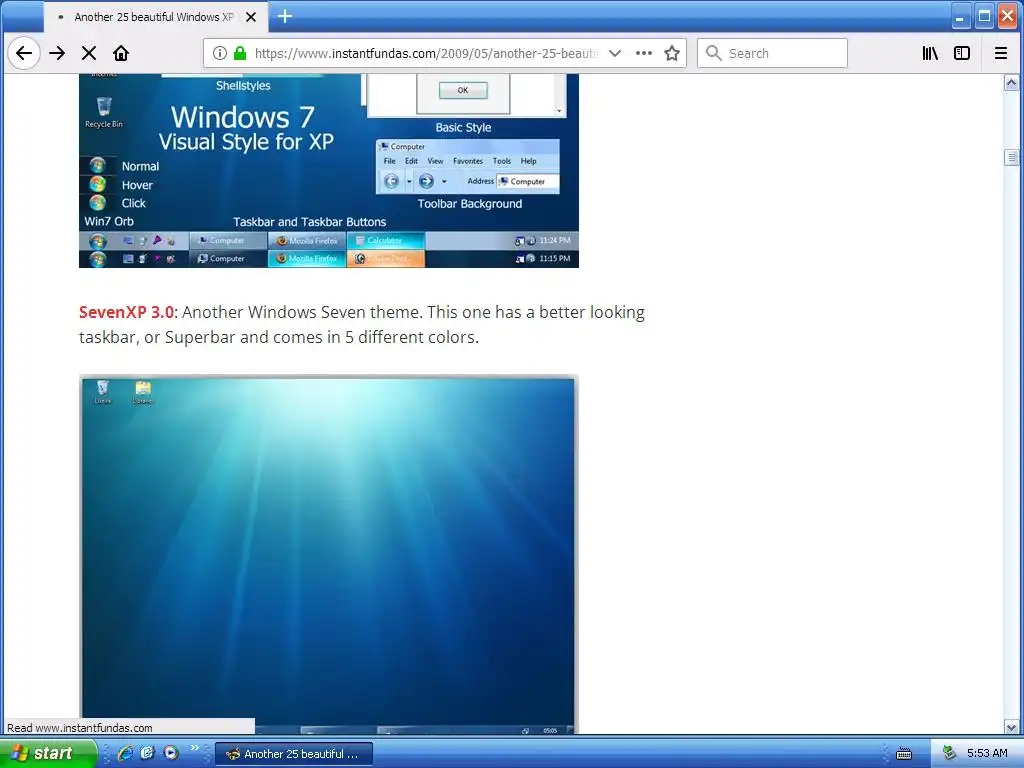Click the vertical scrollbar thumb
This screenshot has height=768, width=1024.
[x=1011, y=157]
